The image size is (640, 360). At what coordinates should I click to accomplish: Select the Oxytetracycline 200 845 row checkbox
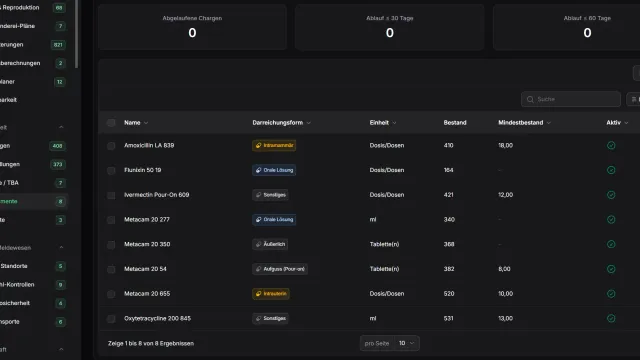[111, 319]
